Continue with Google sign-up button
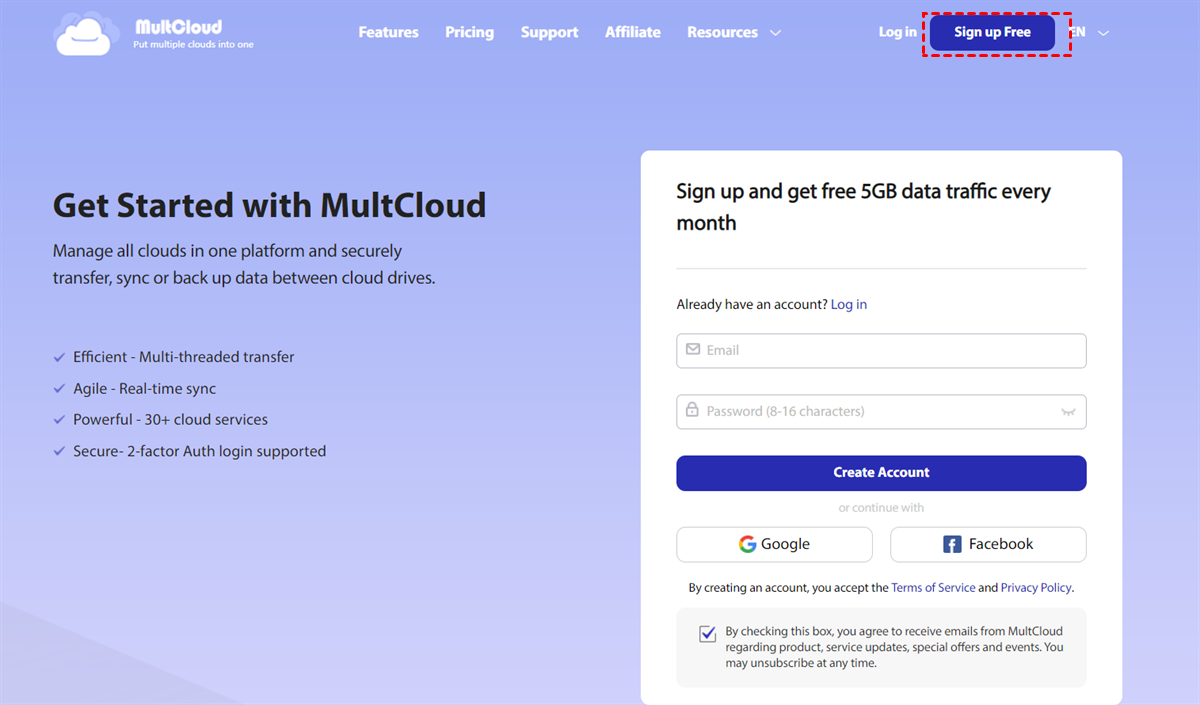The image size is (1200, 705). coord(774,544)
